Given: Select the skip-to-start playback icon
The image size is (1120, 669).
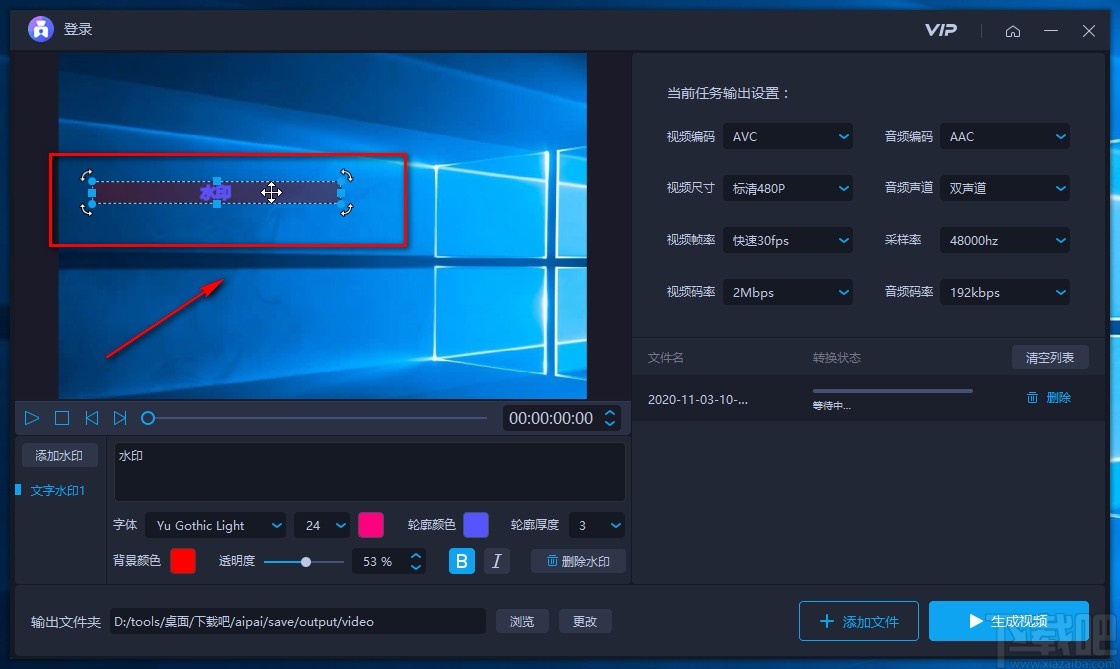Looking at the screenshot, I should 91,418.
